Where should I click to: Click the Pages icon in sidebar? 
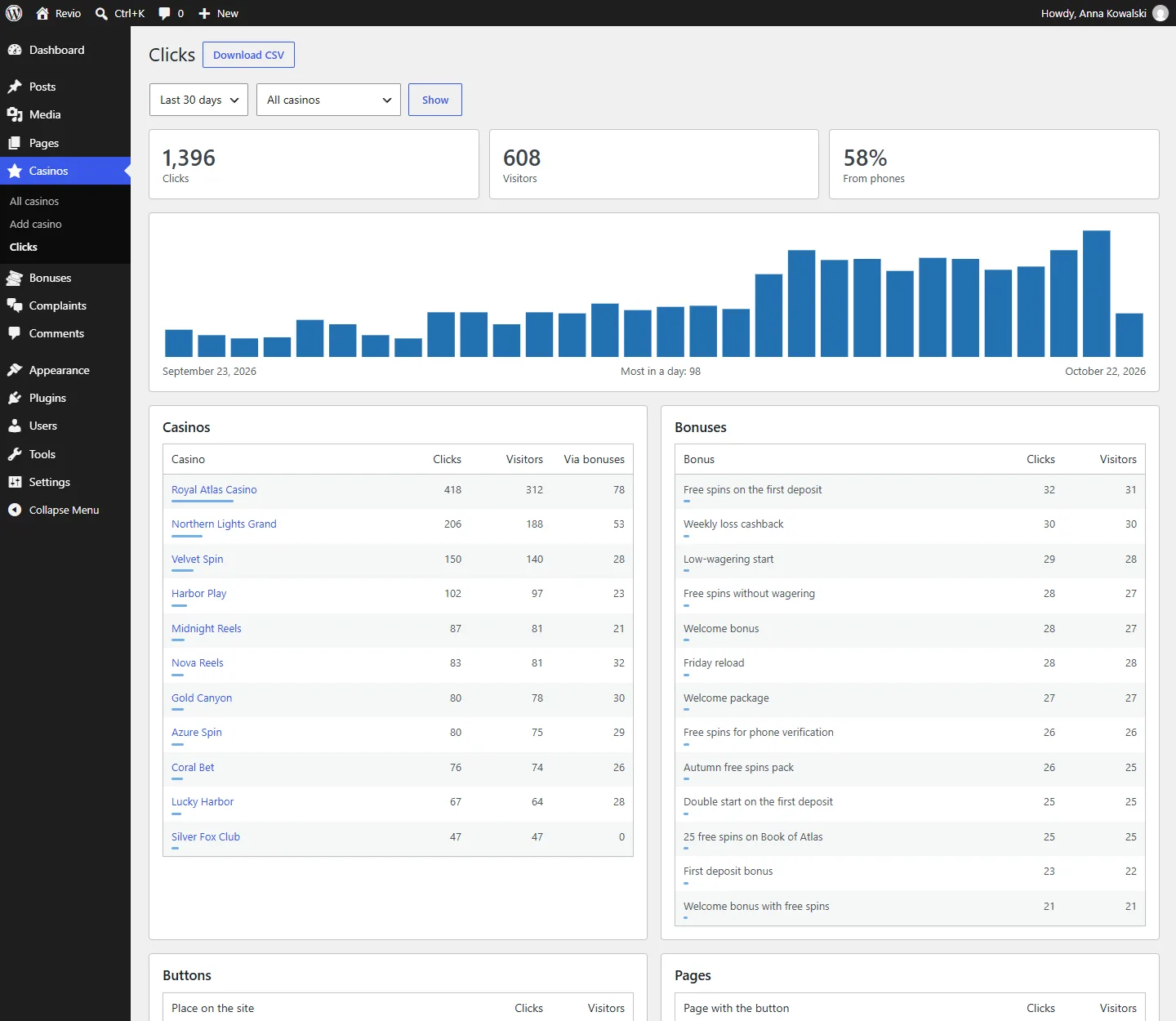tap(15, 143)
